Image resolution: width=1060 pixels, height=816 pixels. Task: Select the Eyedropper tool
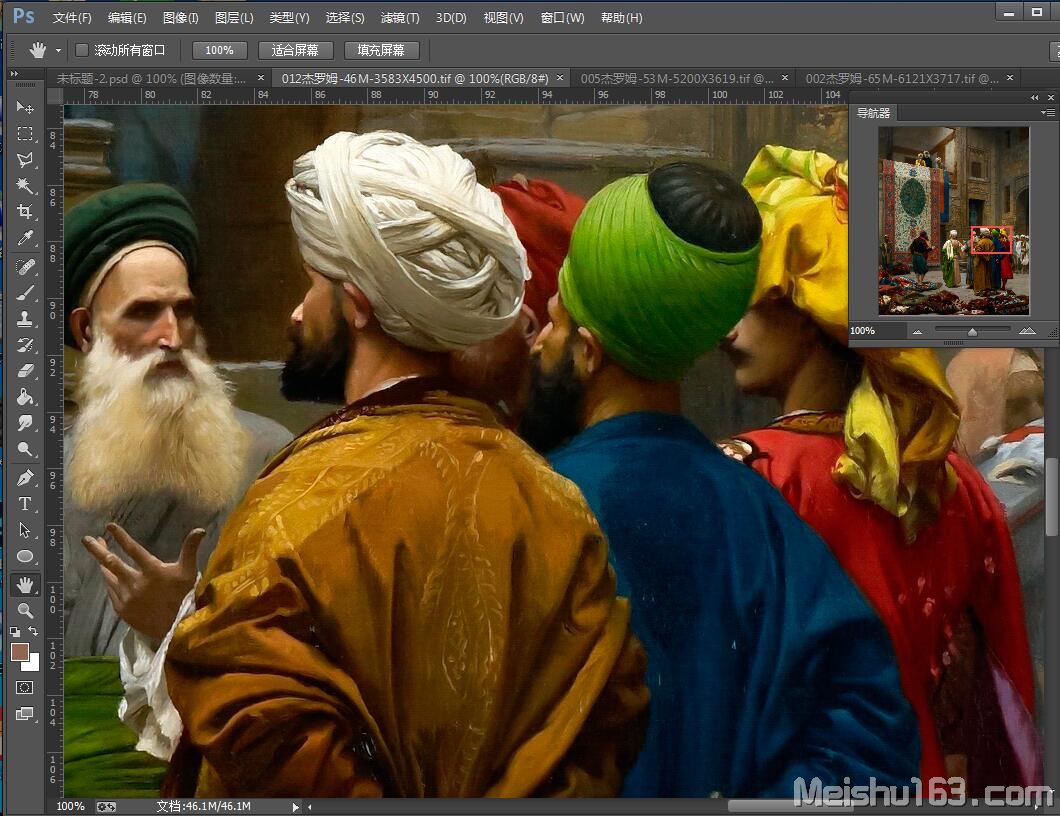pos(25,238)
